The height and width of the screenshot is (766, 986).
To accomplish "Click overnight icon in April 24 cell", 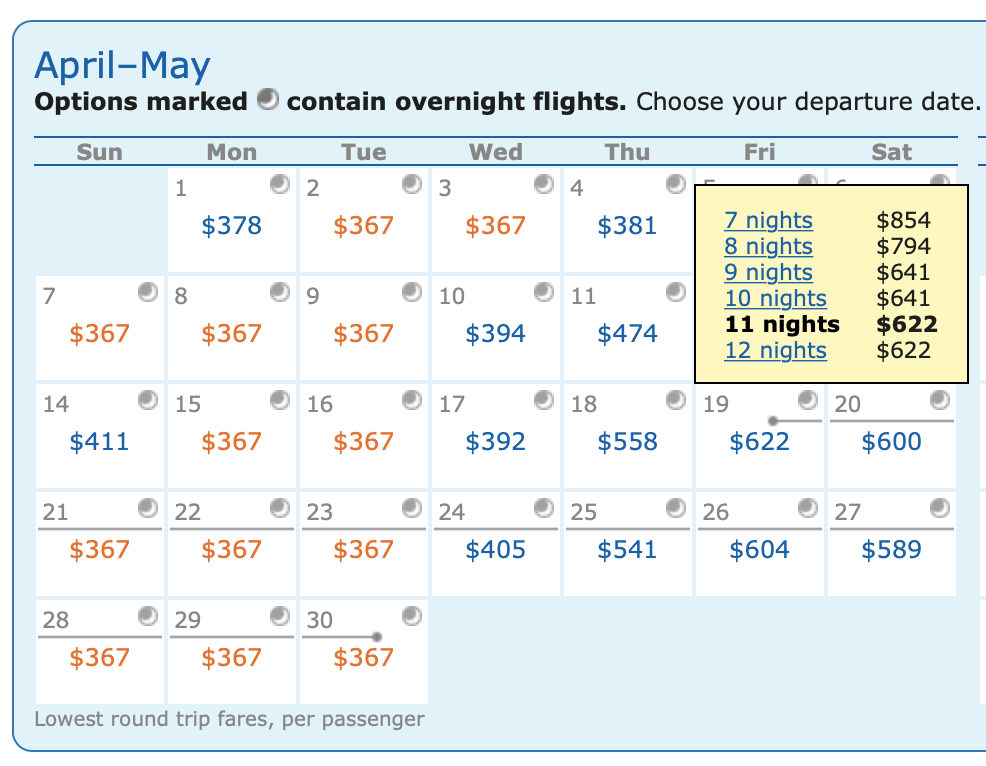I will 544,509.
